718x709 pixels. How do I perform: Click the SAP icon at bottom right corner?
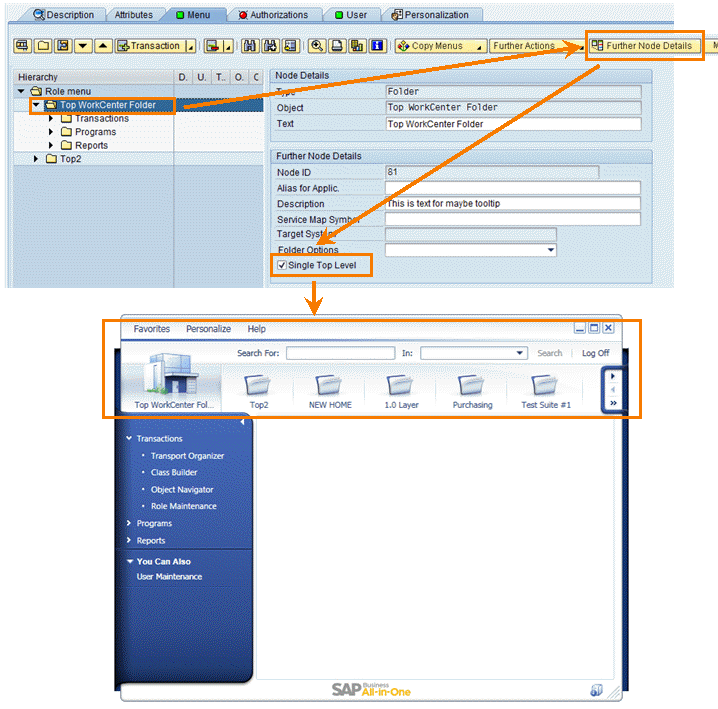tap(596, 690)
